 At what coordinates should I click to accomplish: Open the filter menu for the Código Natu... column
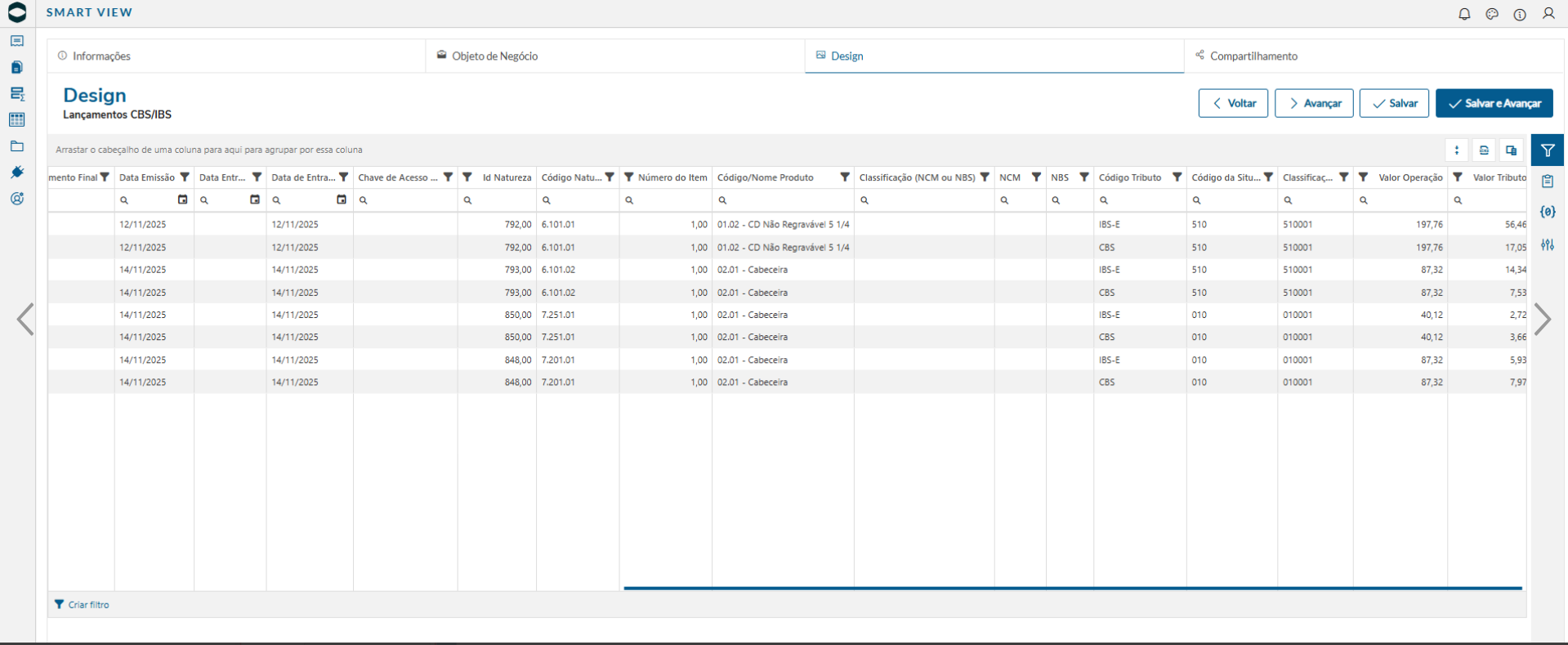point(610,177)
